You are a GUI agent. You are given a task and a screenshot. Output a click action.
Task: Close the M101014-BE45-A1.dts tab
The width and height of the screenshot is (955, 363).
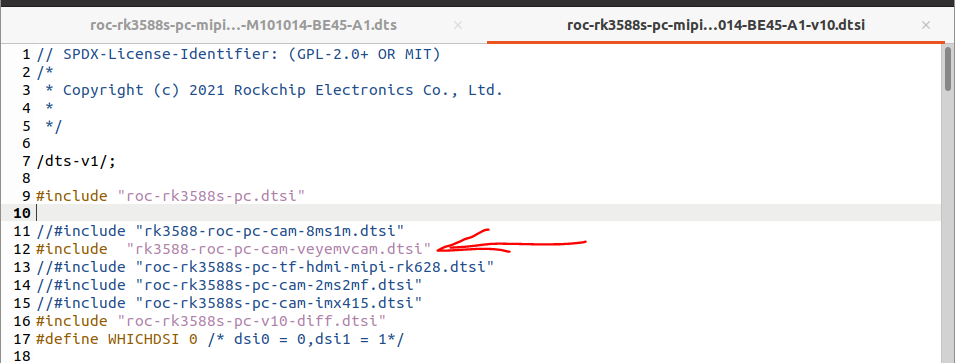[x=459, y=26]
